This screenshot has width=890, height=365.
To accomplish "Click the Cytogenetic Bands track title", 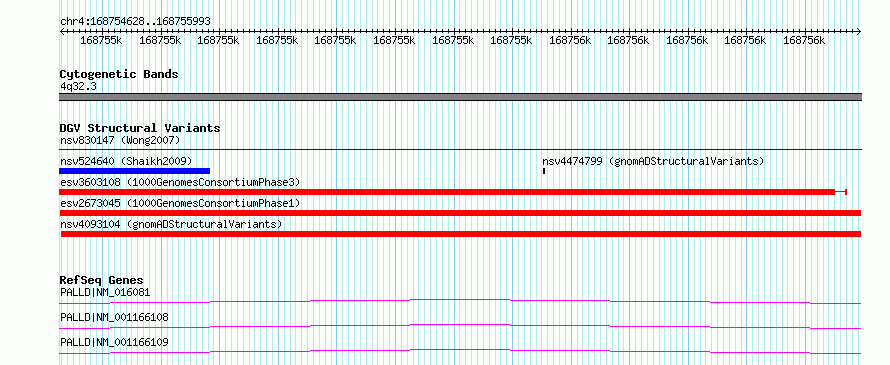I will (x=119, y=74).
